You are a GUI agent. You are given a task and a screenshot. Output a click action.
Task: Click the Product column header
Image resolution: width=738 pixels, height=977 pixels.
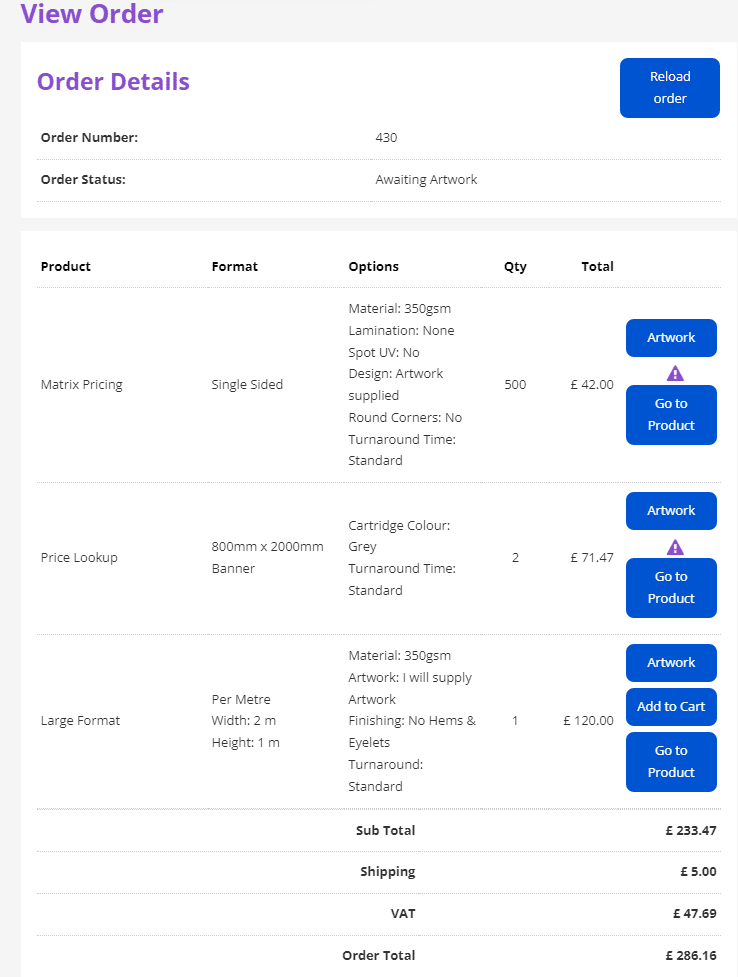click(x=66, y=267)
